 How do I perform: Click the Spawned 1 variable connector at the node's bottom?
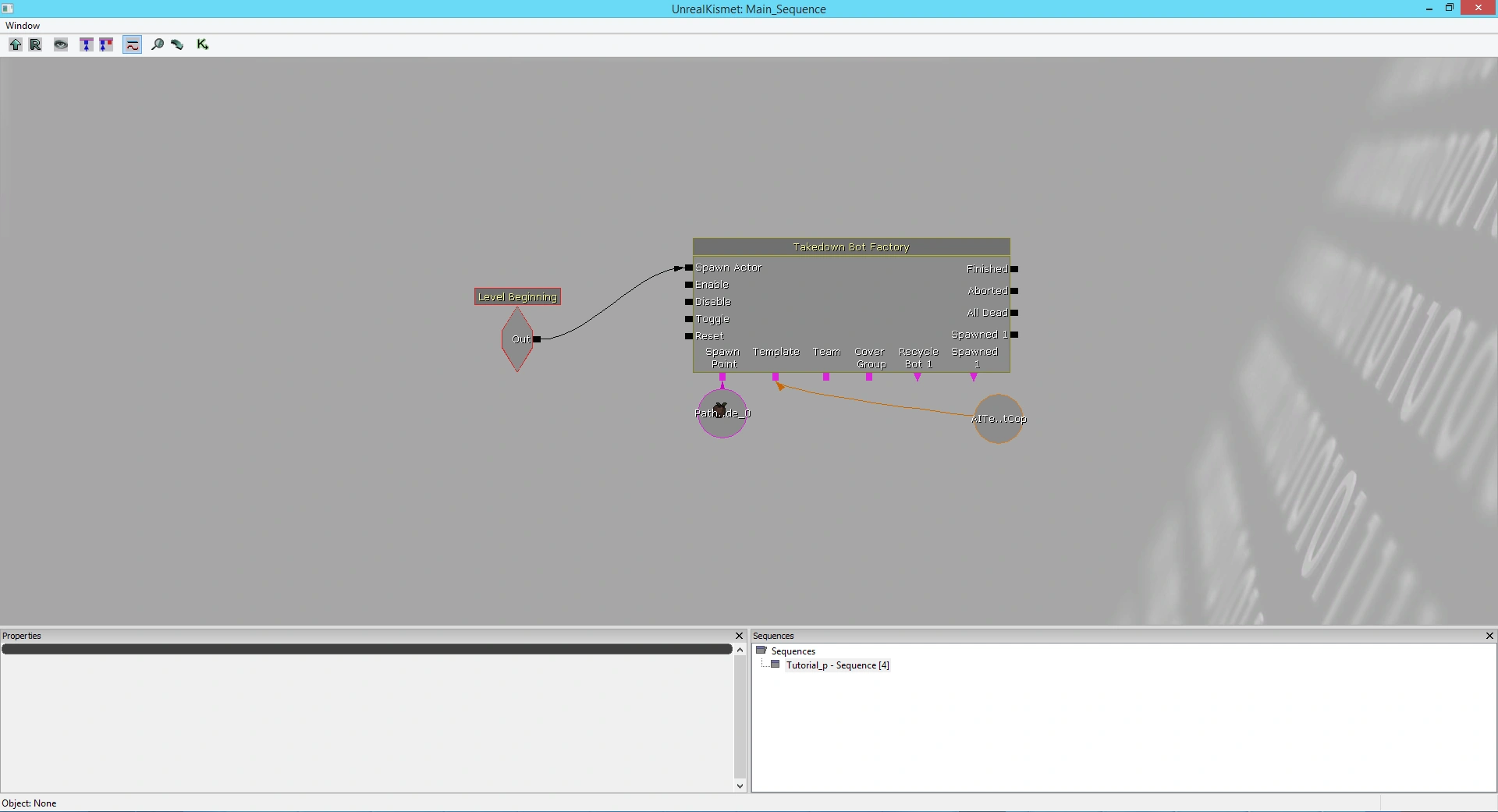[x=974, y=377]
